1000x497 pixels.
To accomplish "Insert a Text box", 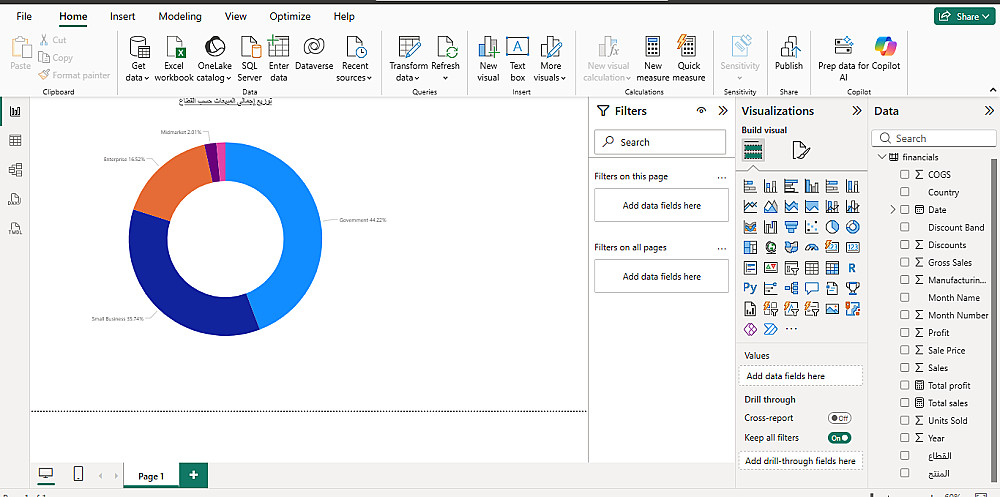I will (517, 58).
